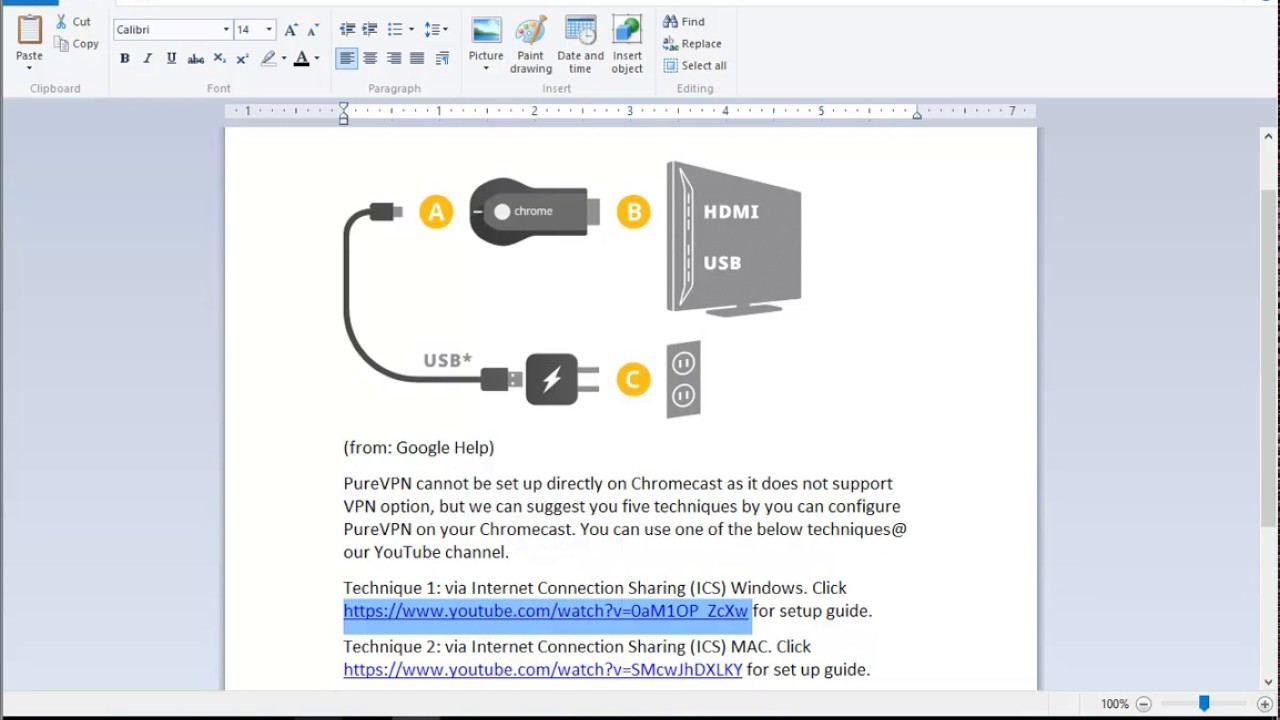The width and height of the screenshot is (1280, 720).
Task: Open the youtube link ending 0aM1OP_ZcXw
Action: click(x=546, y=610)
